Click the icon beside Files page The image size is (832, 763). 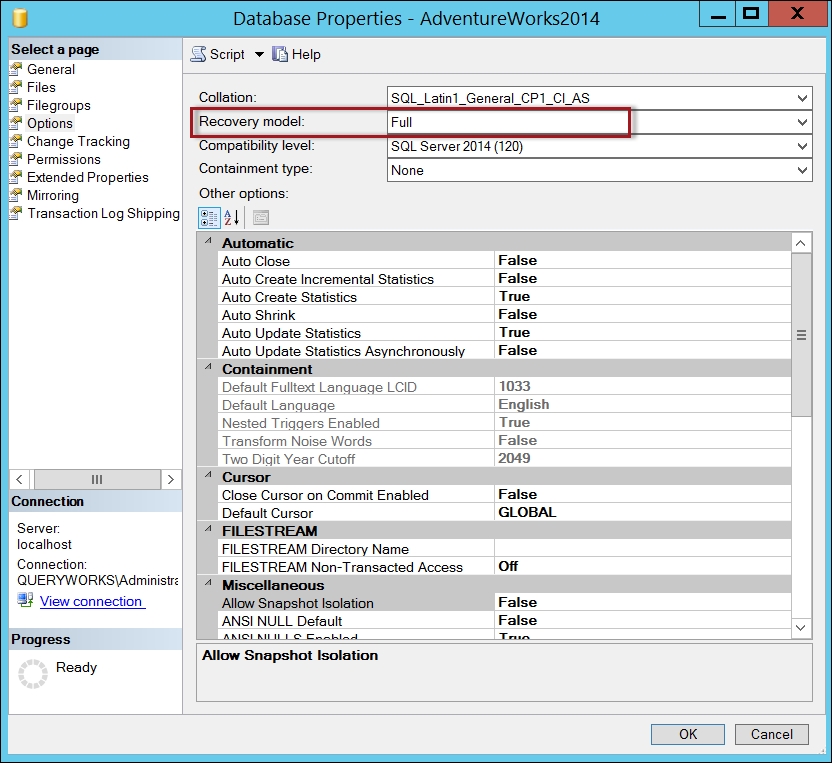click(16, 87)
